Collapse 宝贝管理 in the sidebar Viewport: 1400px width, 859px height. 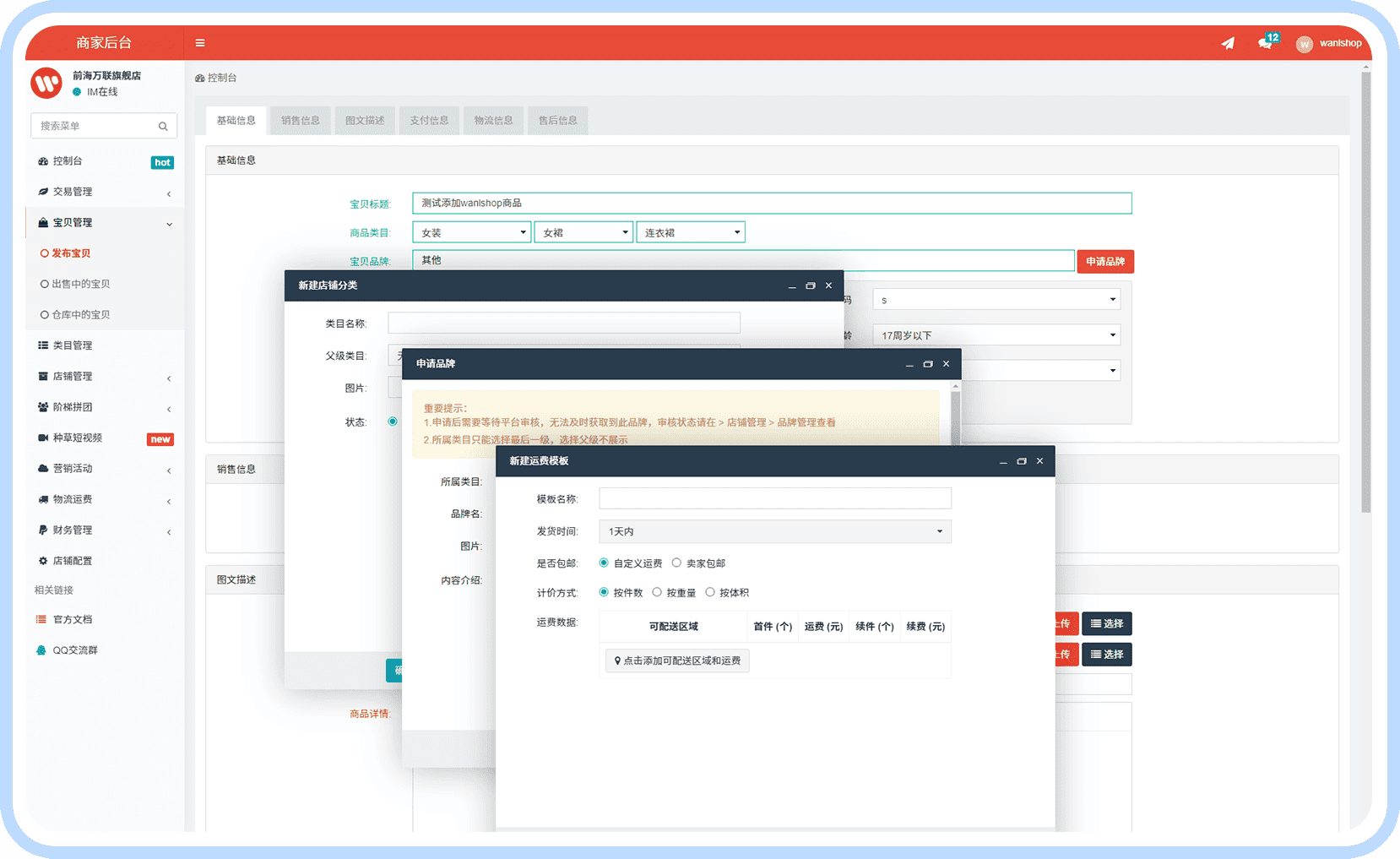(105, 223)
